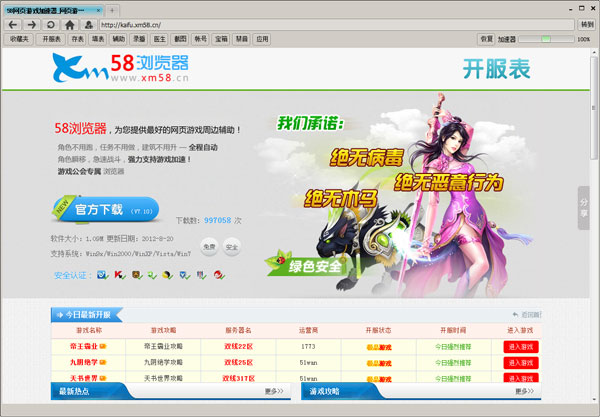
Task: Open the 开服表 toolbar item
Action: tap(51, 39)
